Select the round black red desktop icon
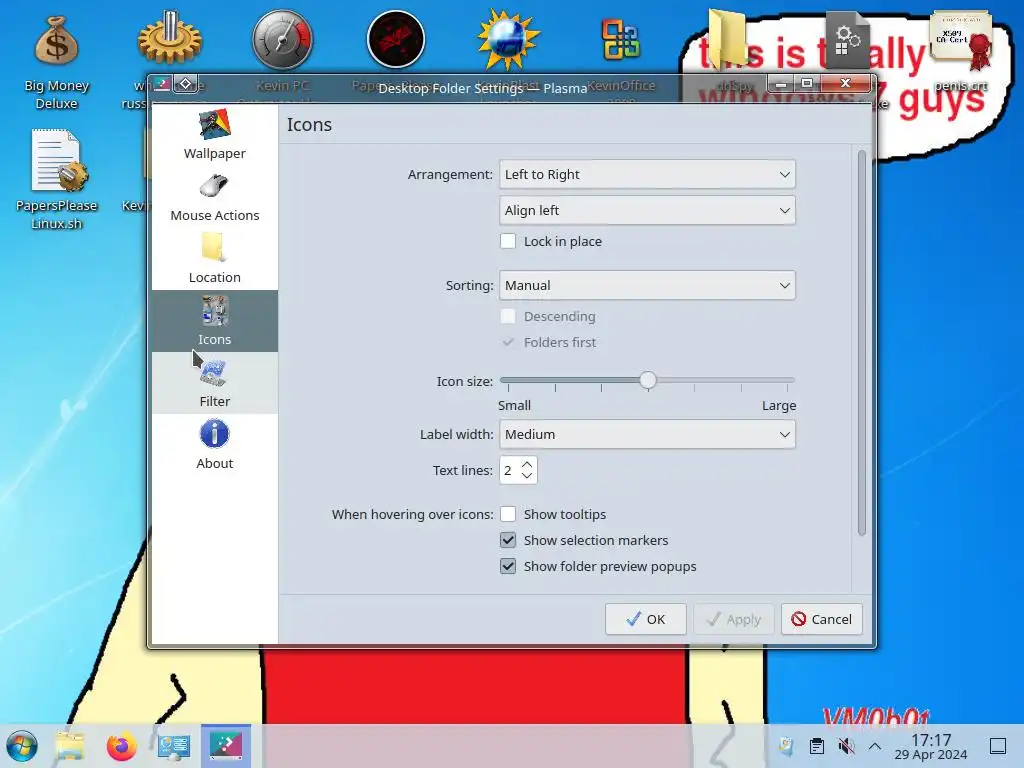1024x768 pixels. tap(396, 39)
